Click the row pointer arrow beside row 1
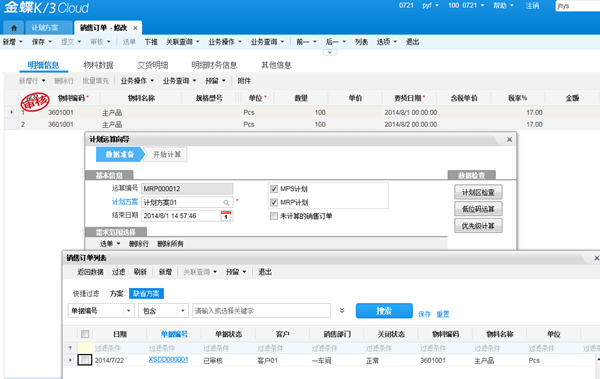600x379 pixels. click(11, 112)
